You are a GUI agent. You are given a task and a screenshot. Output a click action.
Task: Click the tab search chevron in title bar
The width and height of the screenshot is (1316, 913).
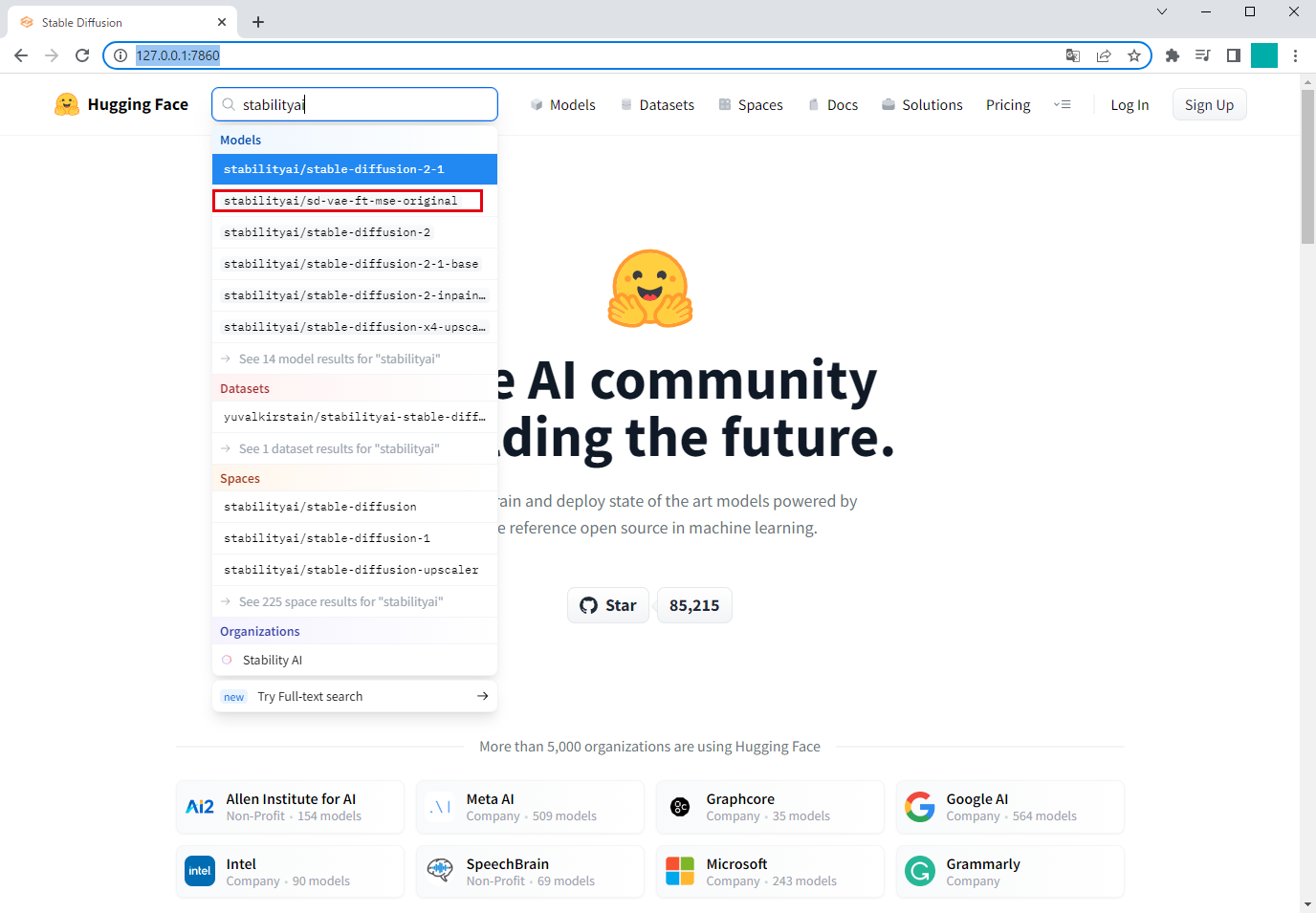coord(1162,11)
